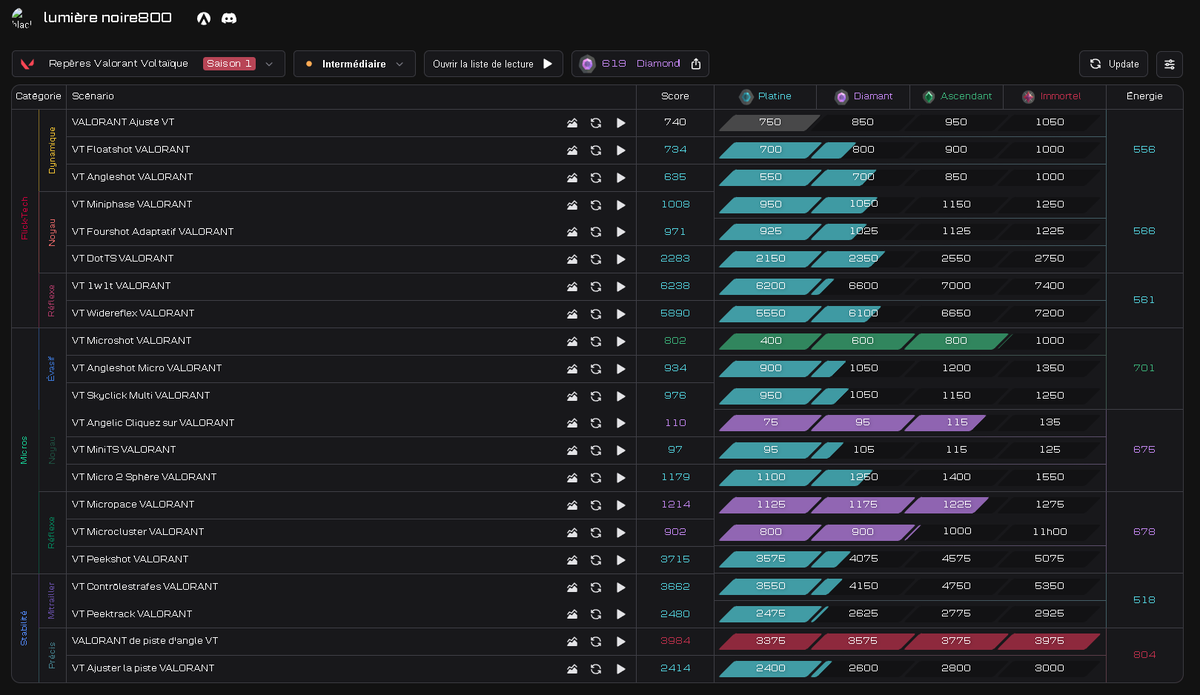Click the Mitrailler subcategory label
This screenshot has height=695, width=1200.
click(52, 600)
